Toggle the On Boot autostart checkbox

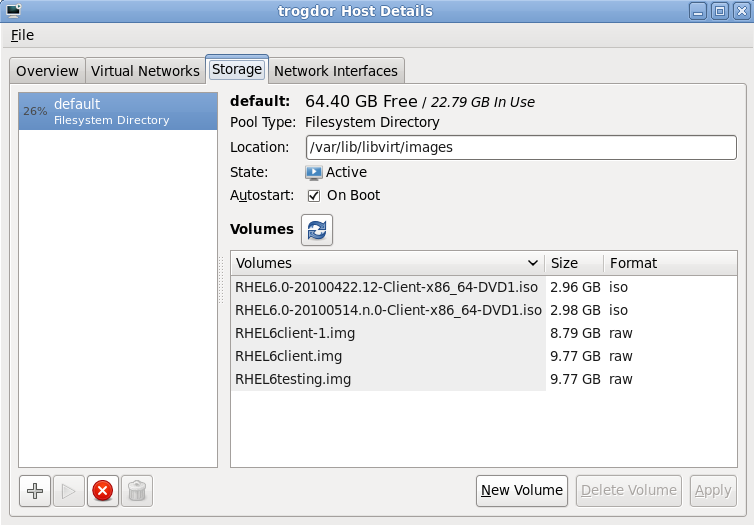tap(313, 195)
